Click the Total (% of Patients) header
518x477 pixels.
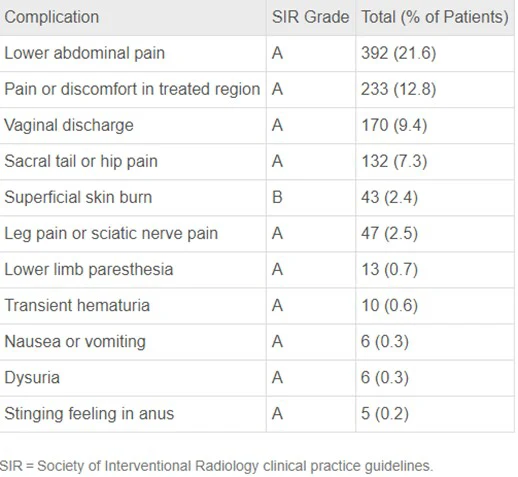point(435,17)
